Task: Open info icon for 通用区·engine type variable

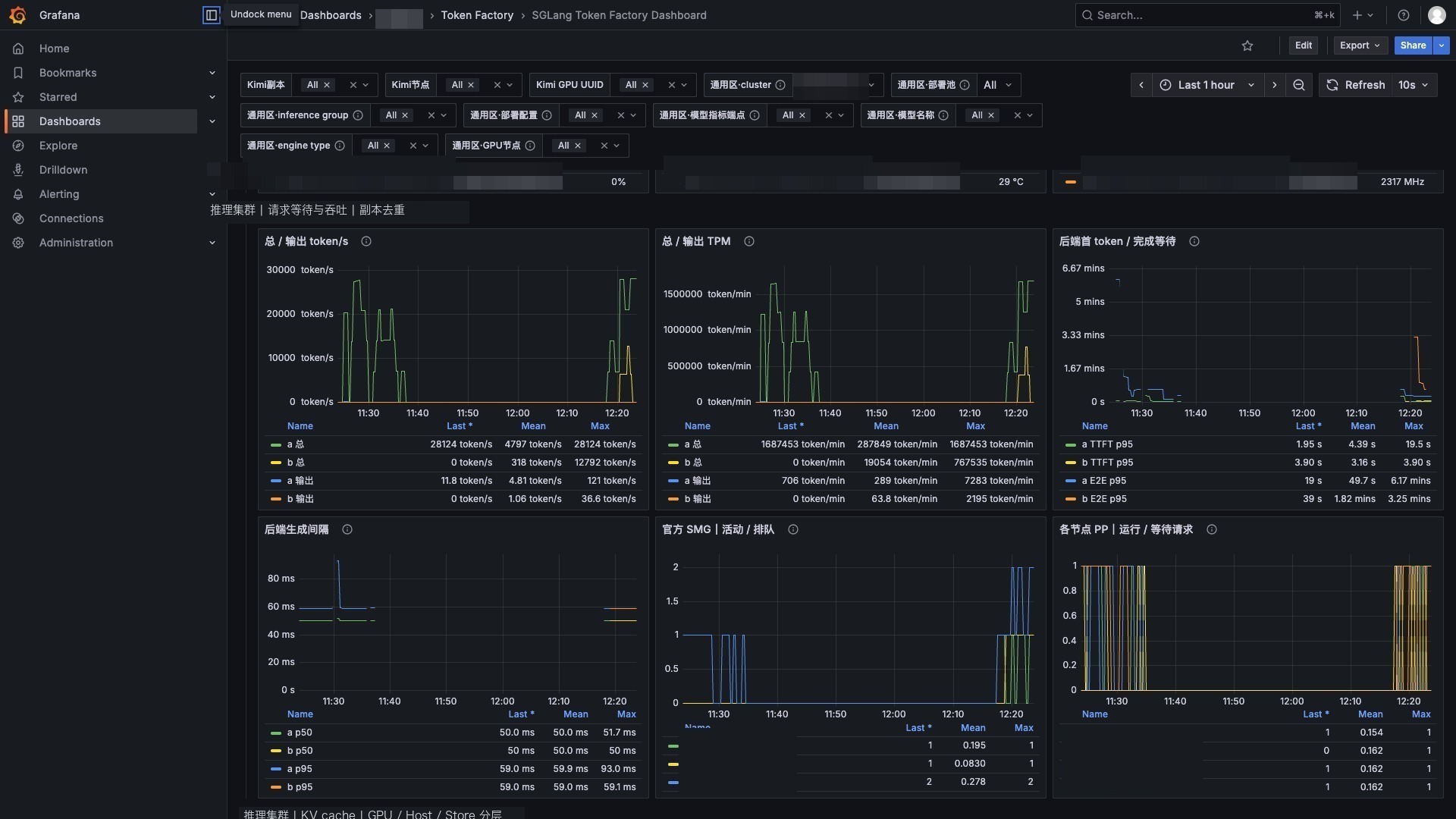Action: click(340, 146)
